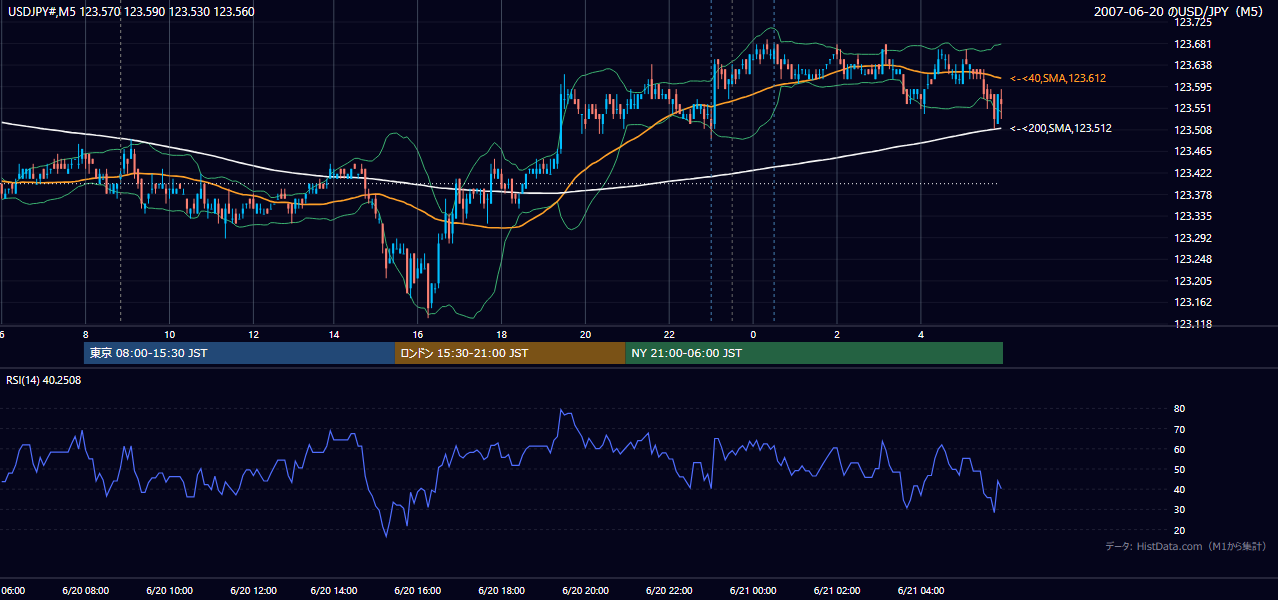Viewport: 1278px width, 600px height.
Task: Click price axis value 123.292
Action: pos(1192,238)
